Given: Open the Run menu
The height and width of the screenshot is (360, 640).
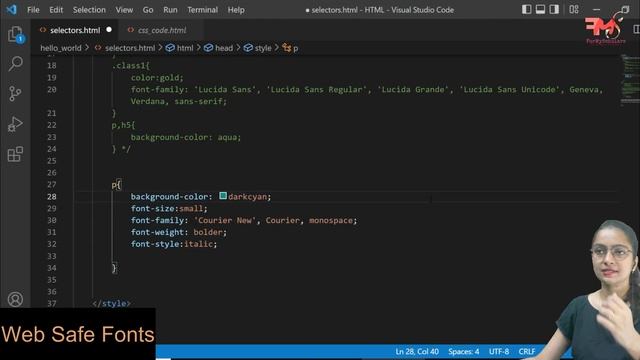Looking at the screenshot, I should point(170,10).
